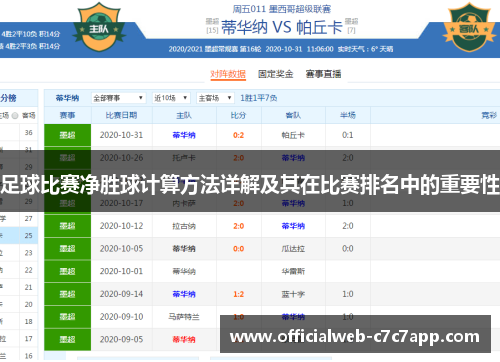Click date 2020-09-05 in the table
The height and width of the screenshot is (362, 500).
[121, 339]
